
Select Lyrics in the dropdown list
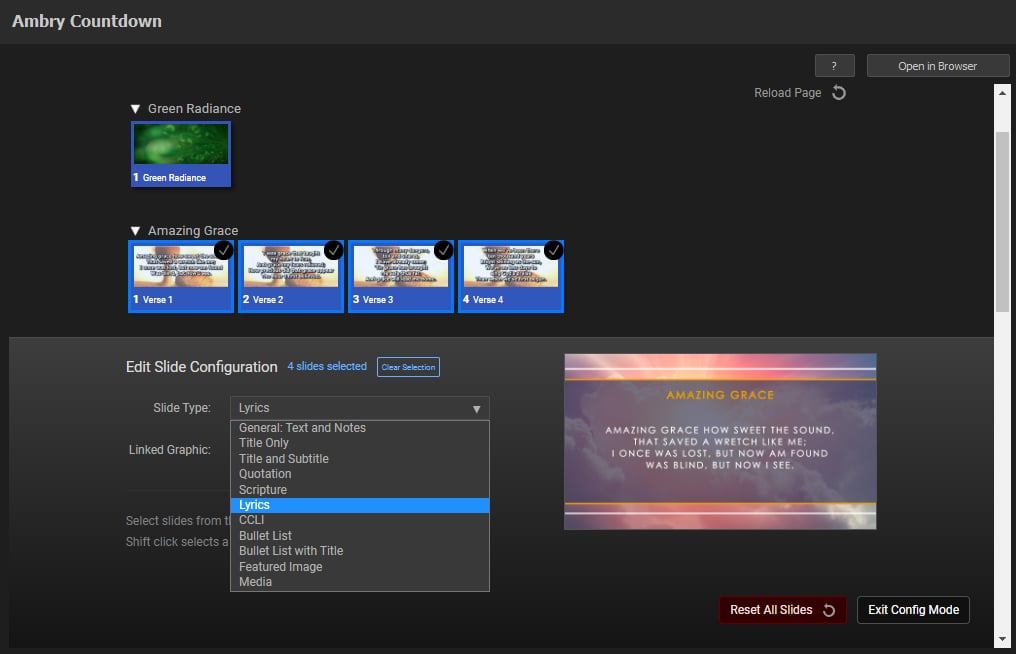point(360,505)
